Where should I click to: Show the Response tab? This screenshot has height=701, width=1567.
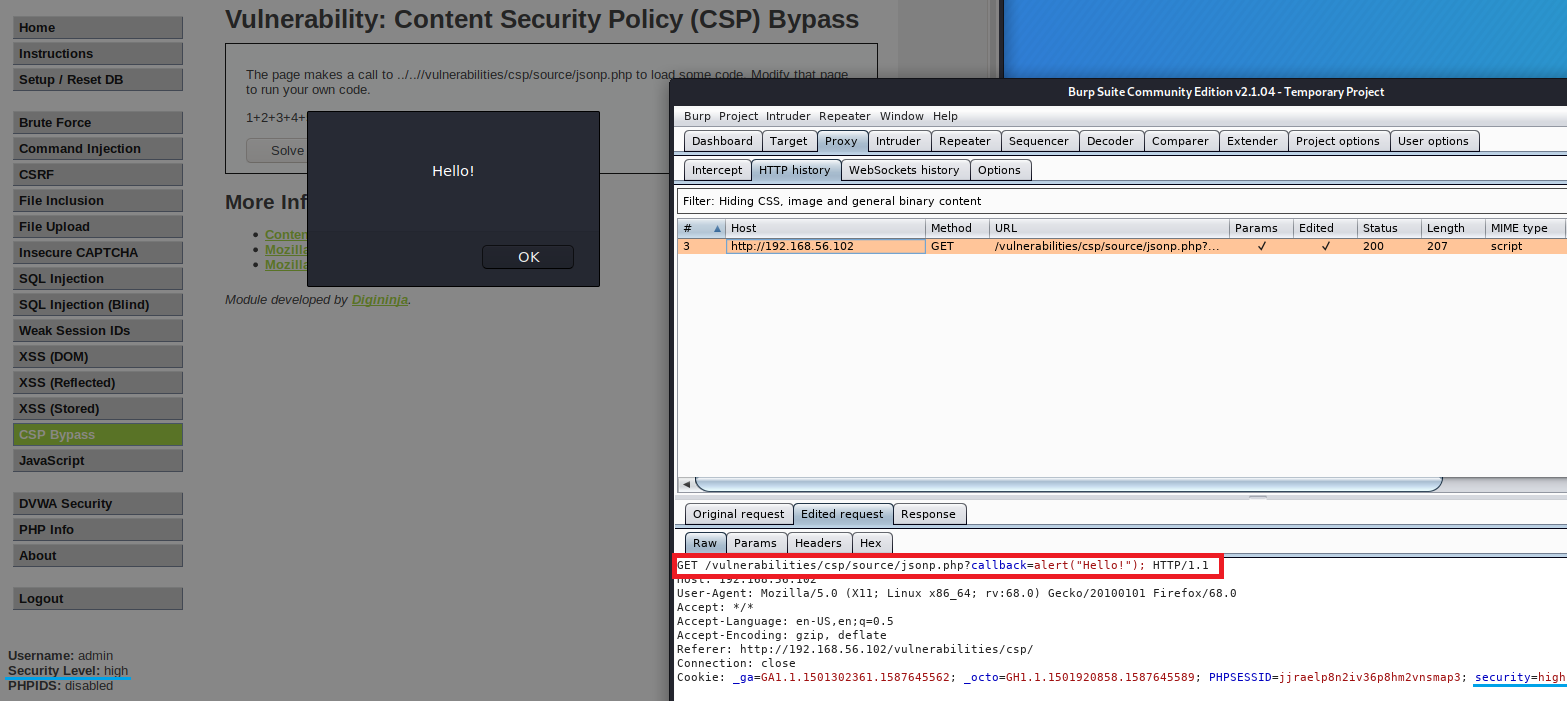[928, 514]
